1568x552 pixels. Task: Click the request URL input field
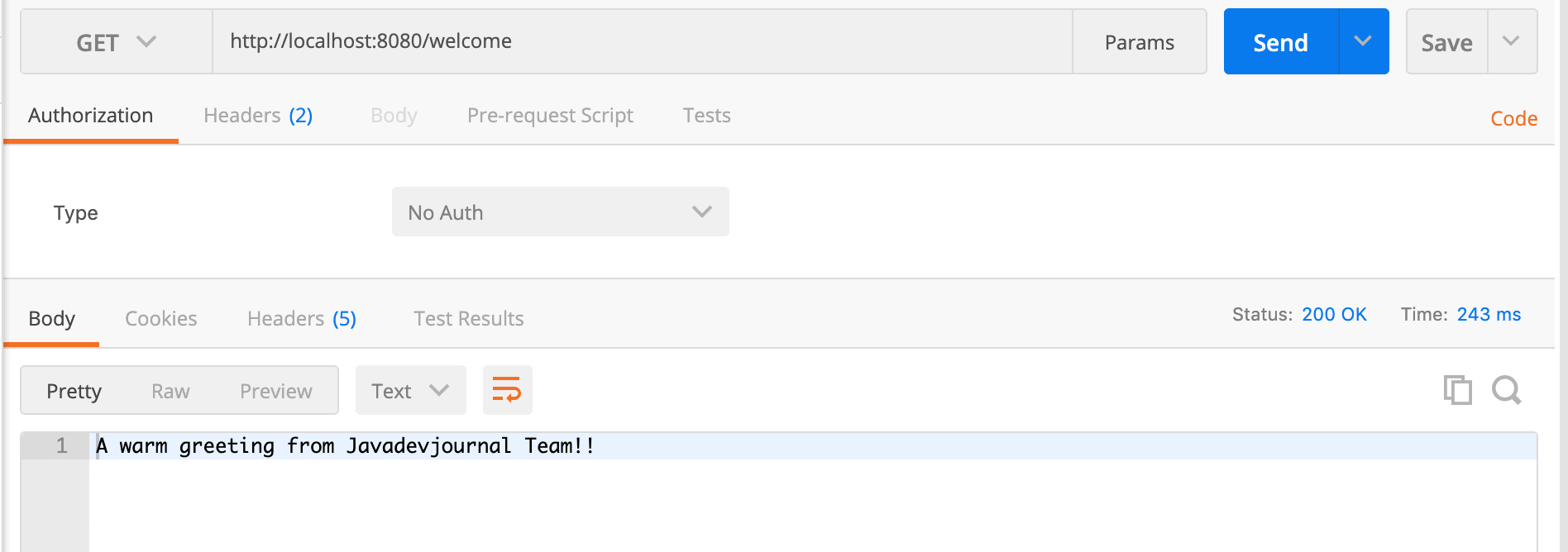click(x=643, y=41)
